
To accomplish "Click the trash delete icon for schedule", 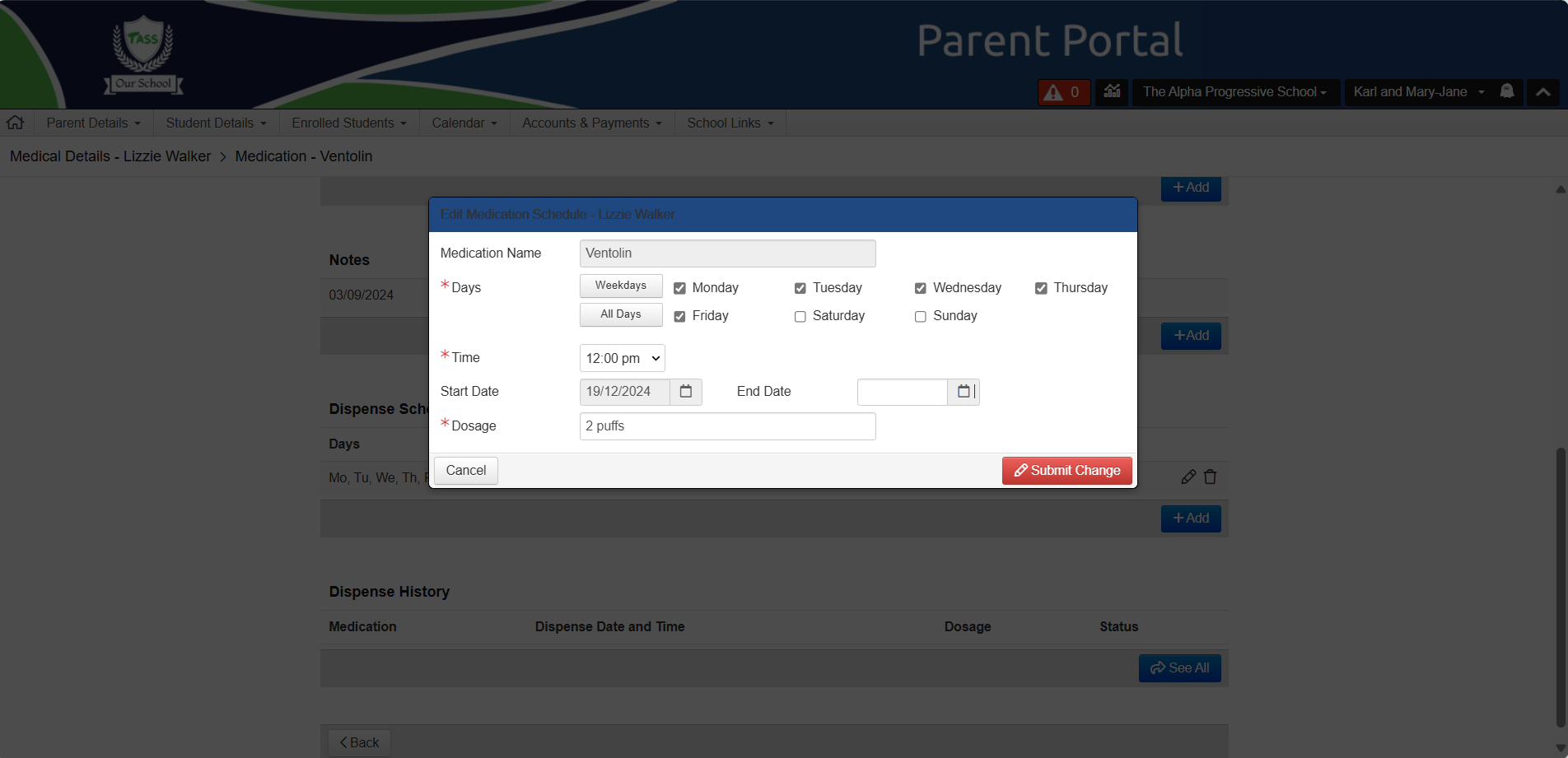I will (x=1210, y=477).
